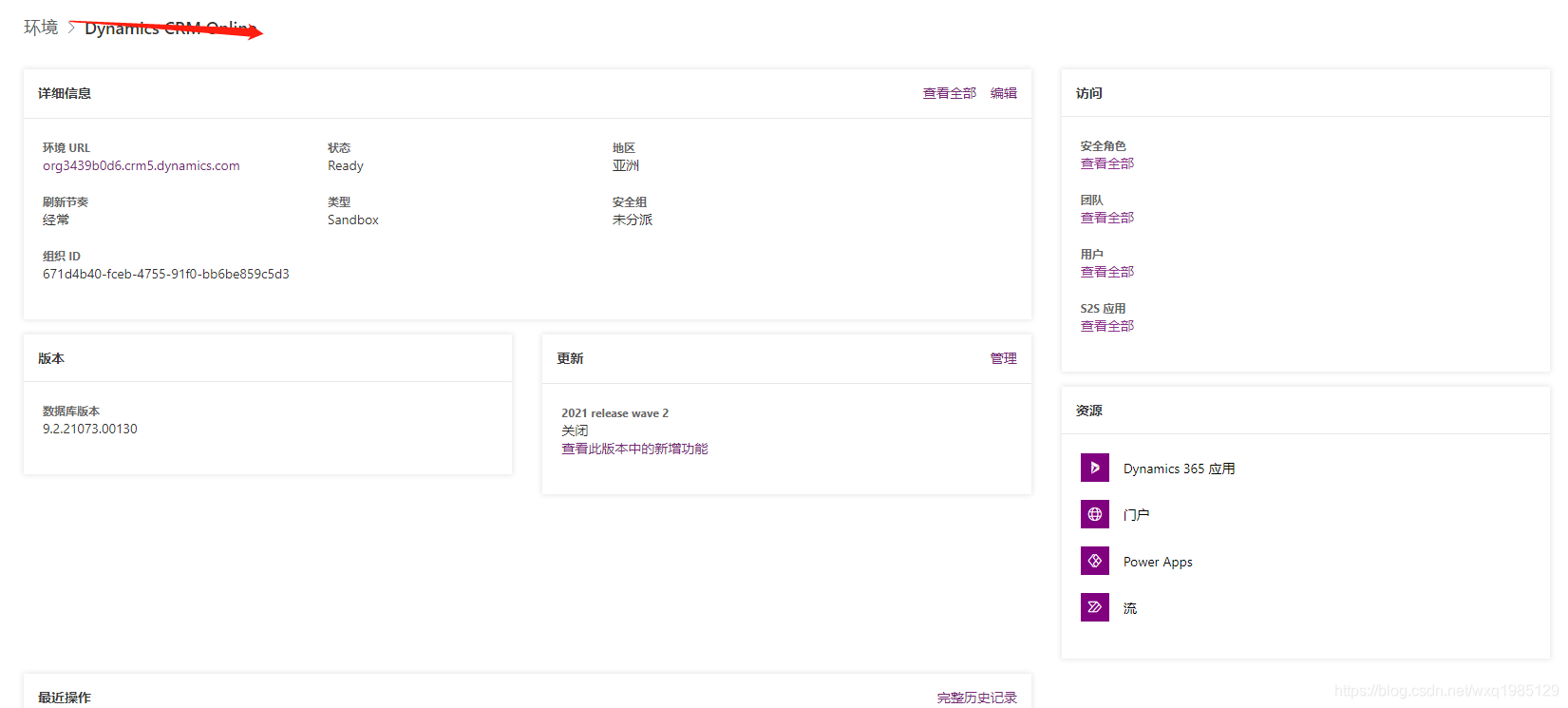Click the Sandbox type value
The height and width of the screenshot is (708, 1568).
click(353, 220)
